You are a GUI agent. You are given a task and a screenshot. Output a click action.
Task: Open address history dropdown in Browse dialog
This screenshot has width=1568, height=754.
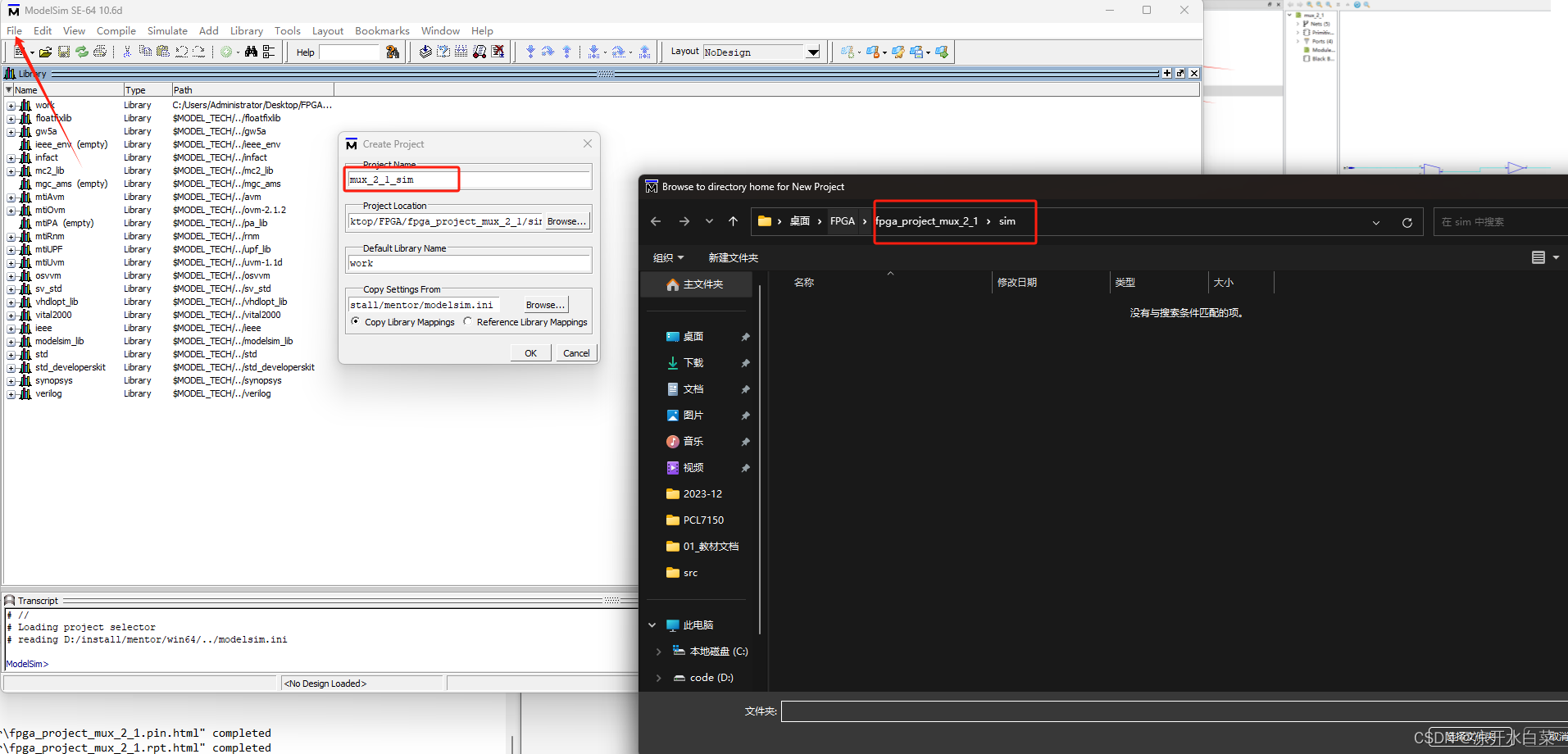pos(1376,222)
